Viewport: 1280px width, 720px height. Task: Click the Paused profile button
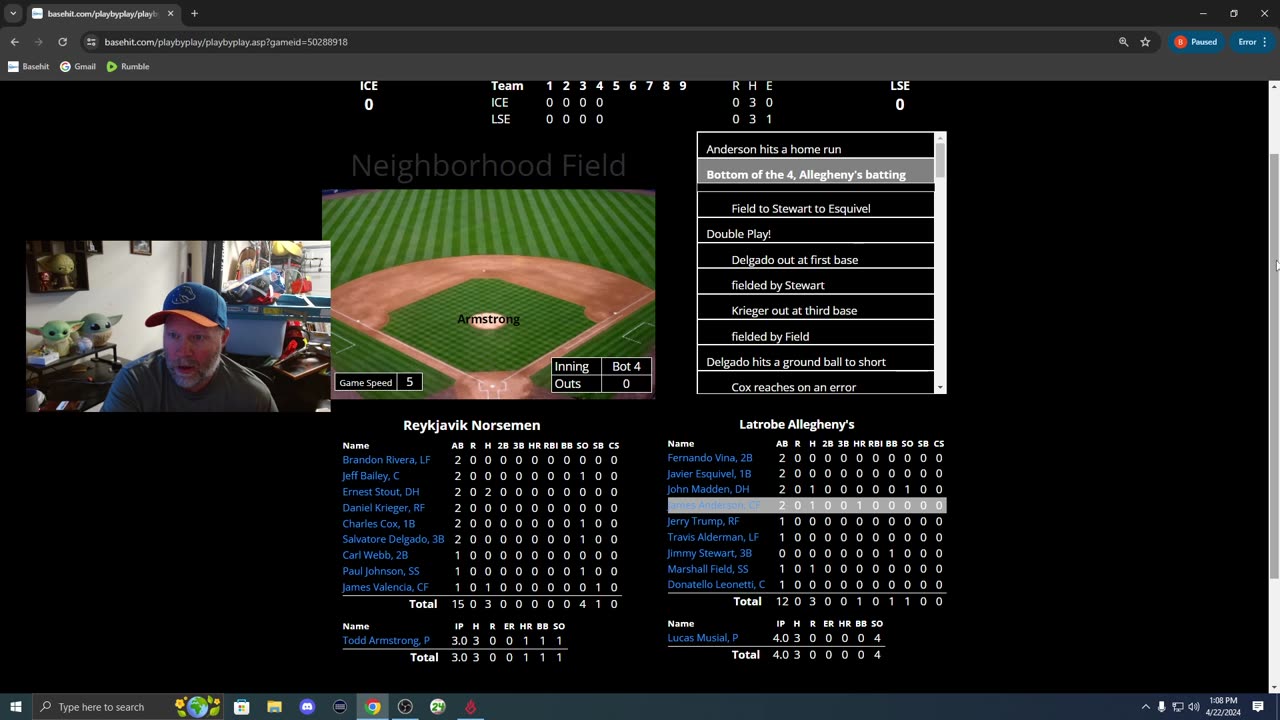click(1196, 42)
